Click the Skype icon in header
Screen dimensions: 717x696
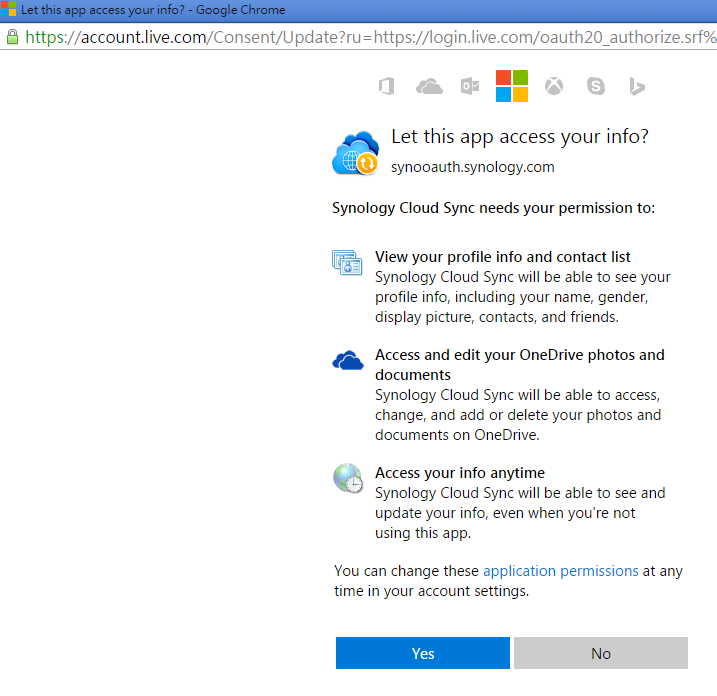click(596, 87)
